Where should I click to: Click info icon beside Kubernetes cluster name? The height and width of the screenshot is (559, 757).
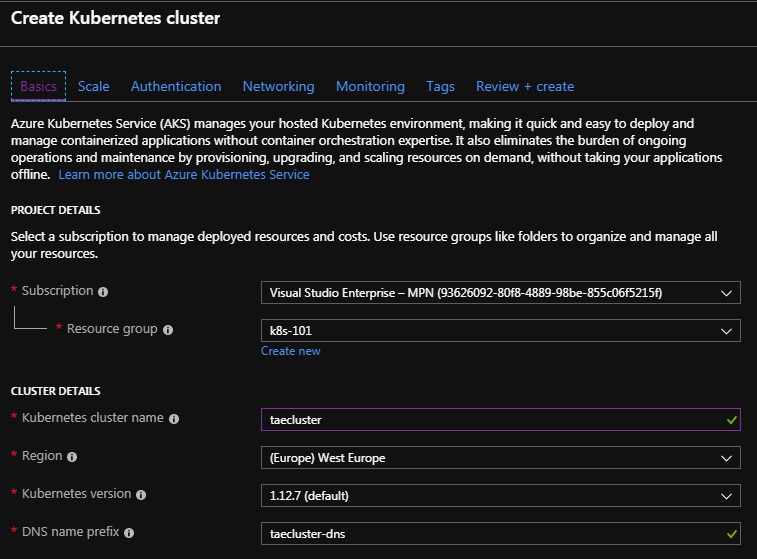tap(174, 419)
